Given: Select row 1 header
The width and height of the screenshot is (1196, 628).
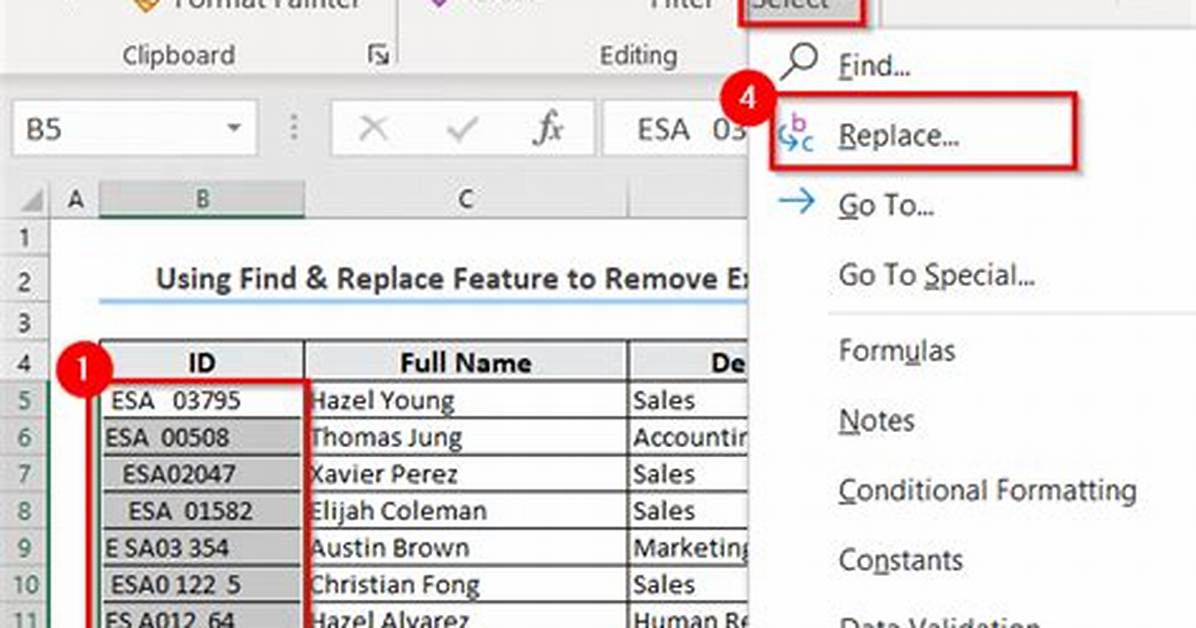Looking at the screenshot, I should point(24,238).
